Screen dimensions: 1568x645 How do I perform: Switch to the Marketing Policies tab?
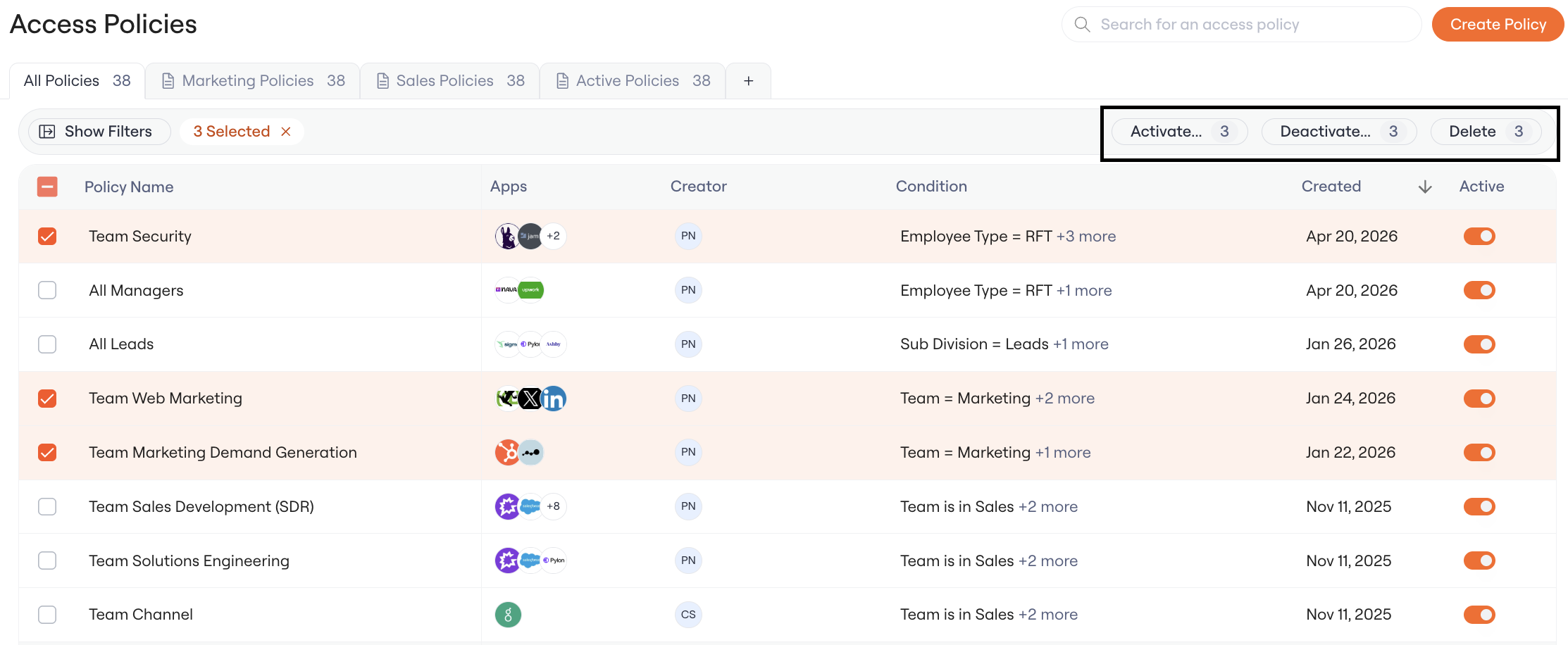[x=254, y=81]
